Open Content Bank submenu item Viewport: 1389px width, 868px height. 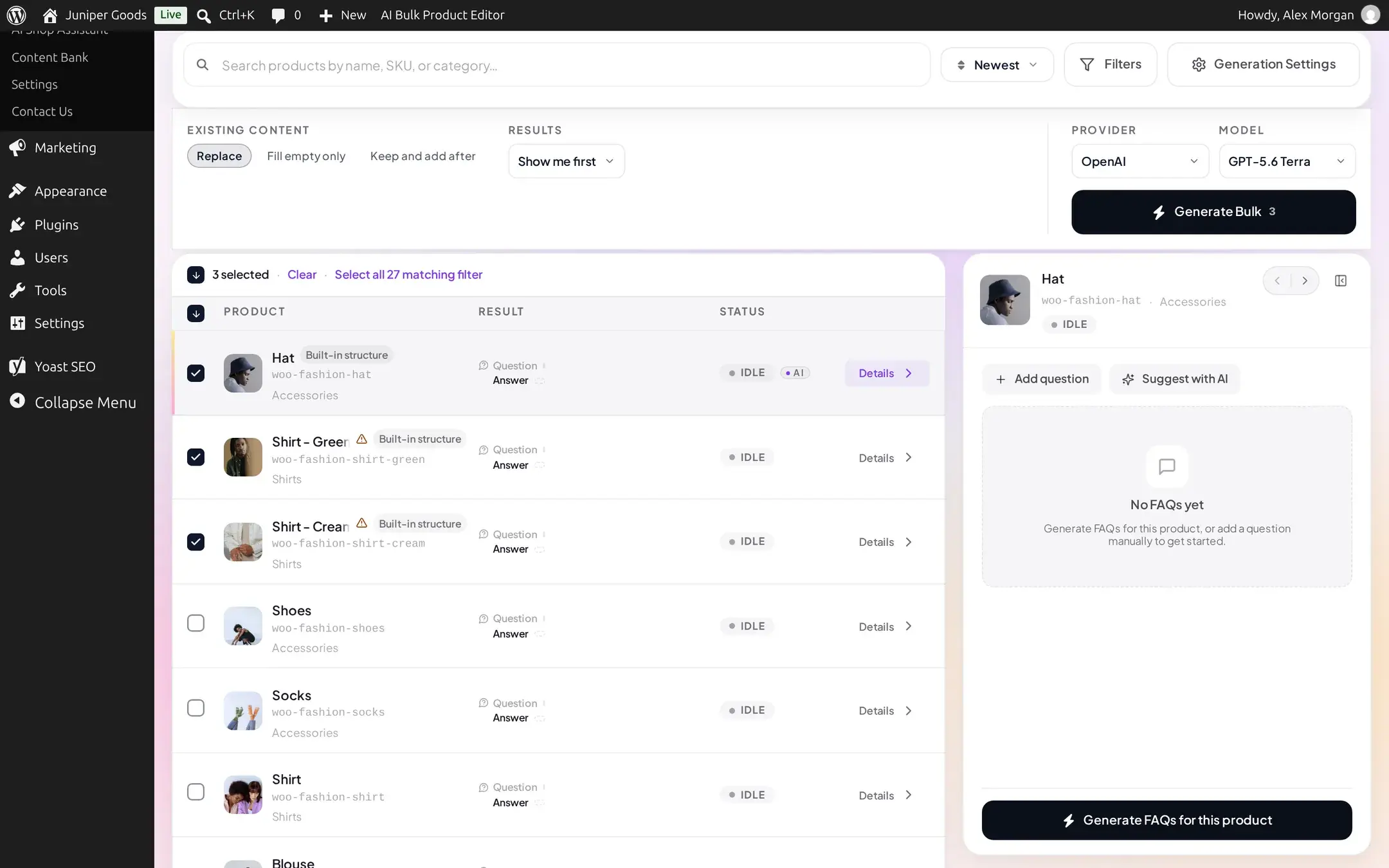tap(50, 57)
